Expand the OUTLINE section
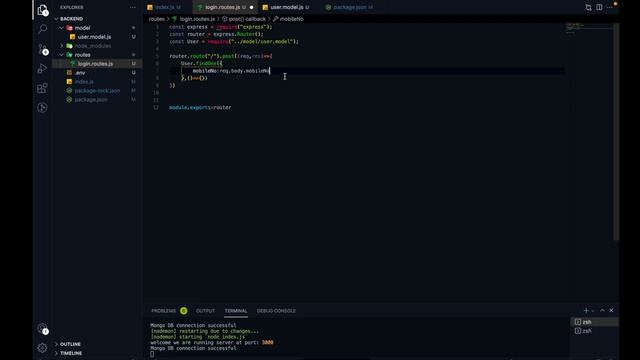Image resolution: width=640 pixels, height=360 pixels. point(70,344)
